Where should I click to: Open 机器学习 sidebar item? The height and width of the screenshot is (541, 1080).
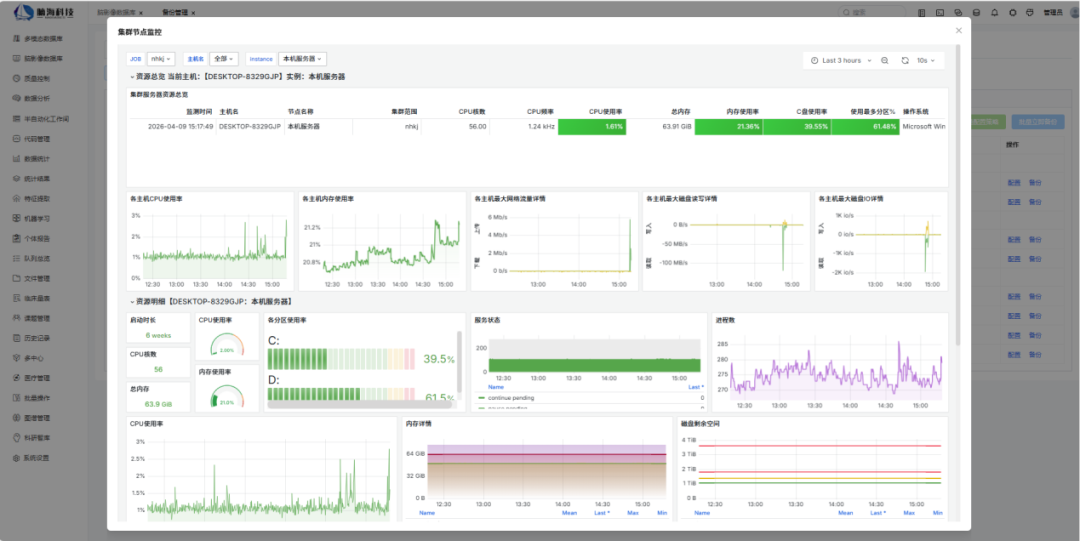pyautogui.click(x=37, y=219)
